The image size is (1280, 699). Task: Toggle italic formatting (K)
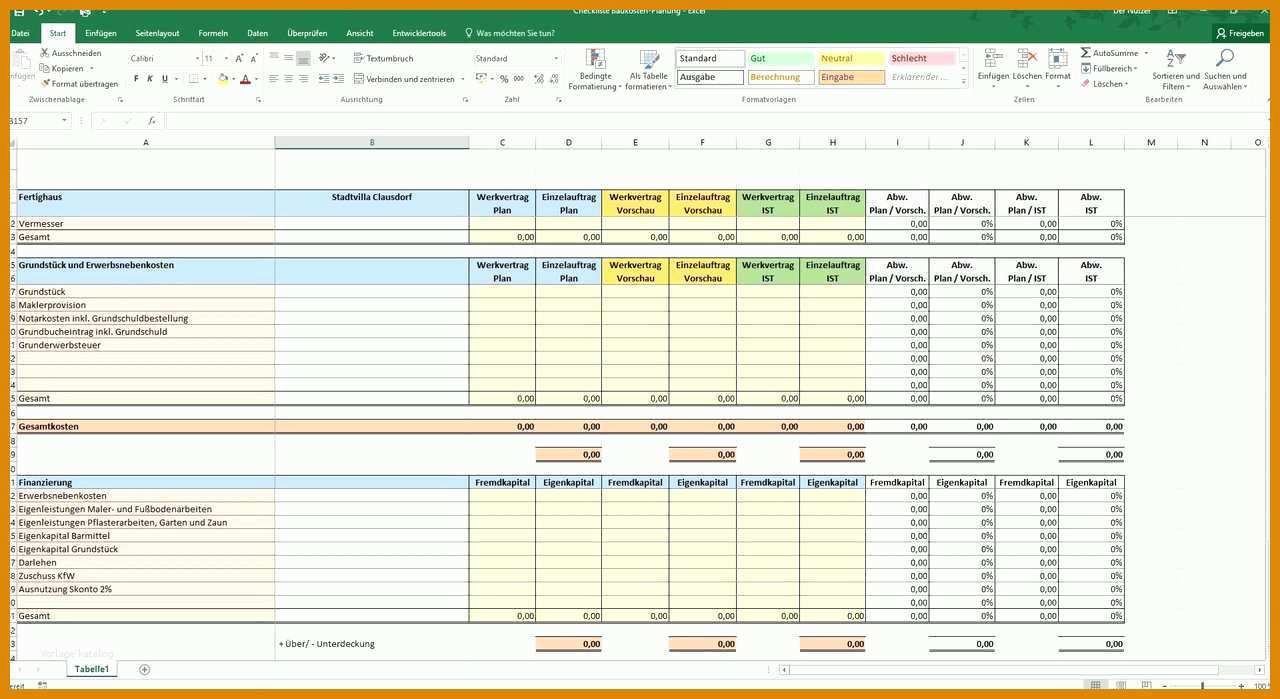click(151, 79)
